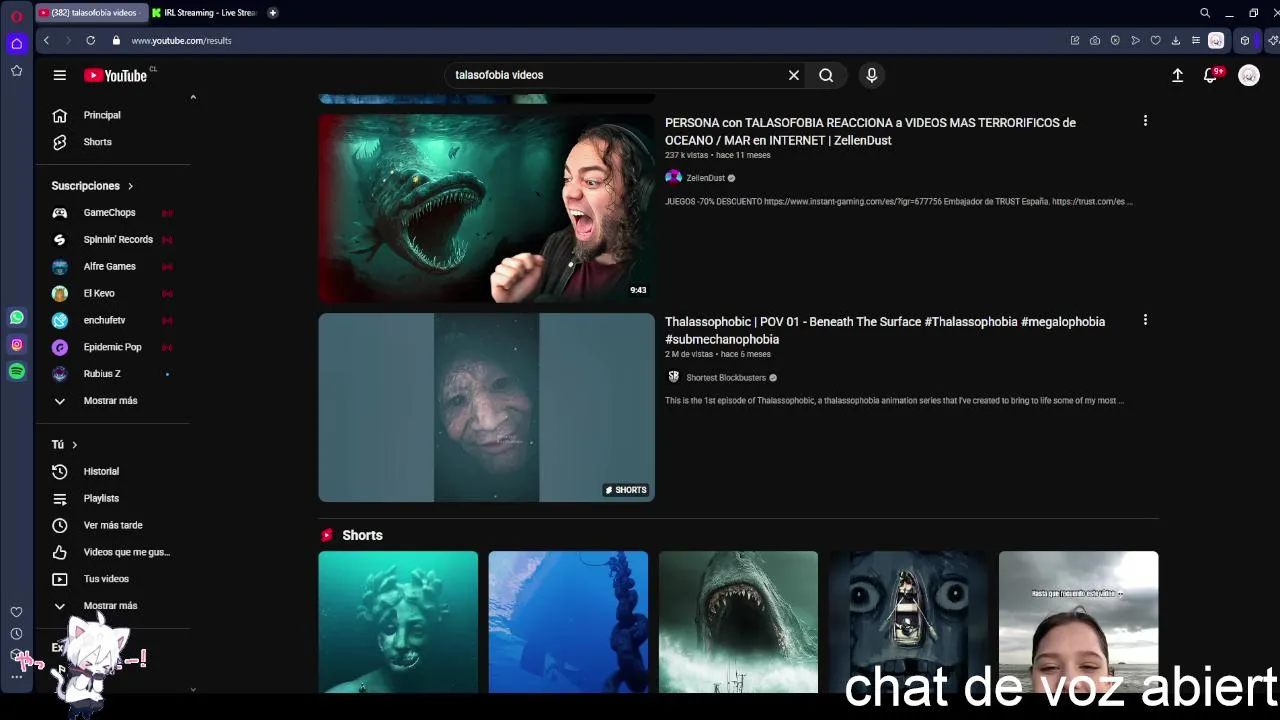Image resolution: width=1280 pixels, height=720 pixels.
Task: Open GameChops subscription channel
Action: (109, 213)
